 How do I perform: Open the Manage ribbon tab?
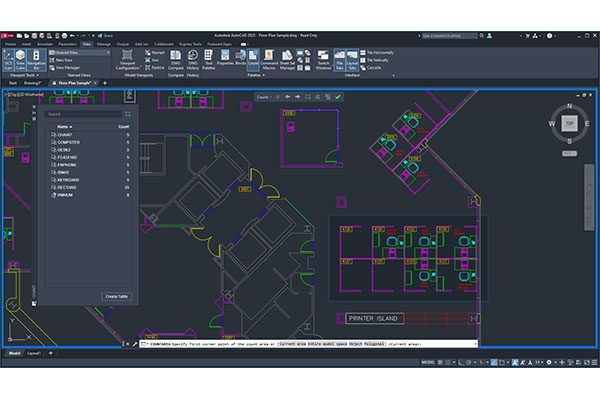(x=103, y=44)
